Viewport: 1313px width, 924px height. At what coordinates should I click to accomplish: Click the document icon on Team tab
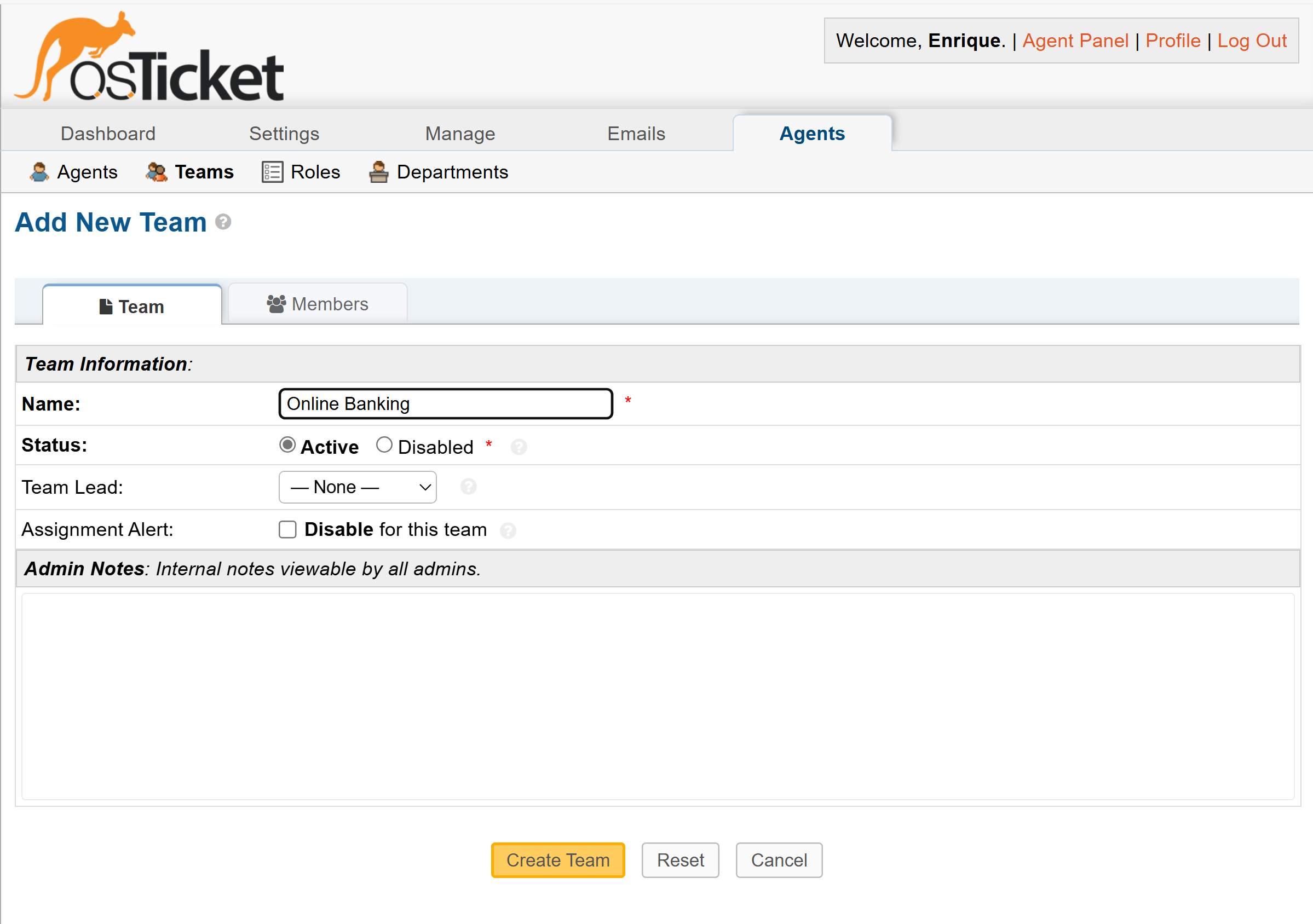[x=106, y=307]
